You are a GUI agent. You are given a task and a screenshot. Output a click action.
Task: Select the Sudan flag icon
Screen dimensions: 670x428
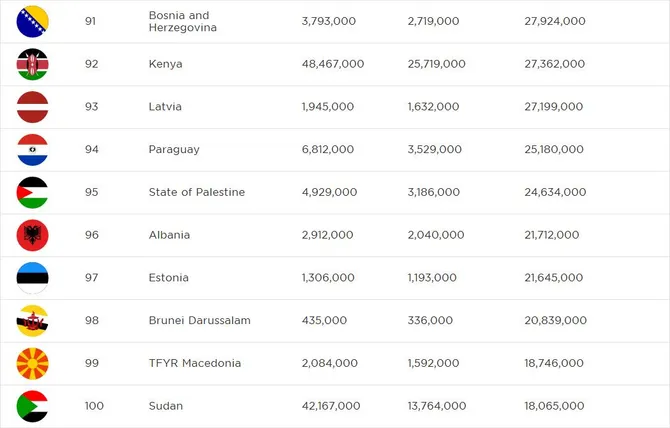click(x=32, y=406)
